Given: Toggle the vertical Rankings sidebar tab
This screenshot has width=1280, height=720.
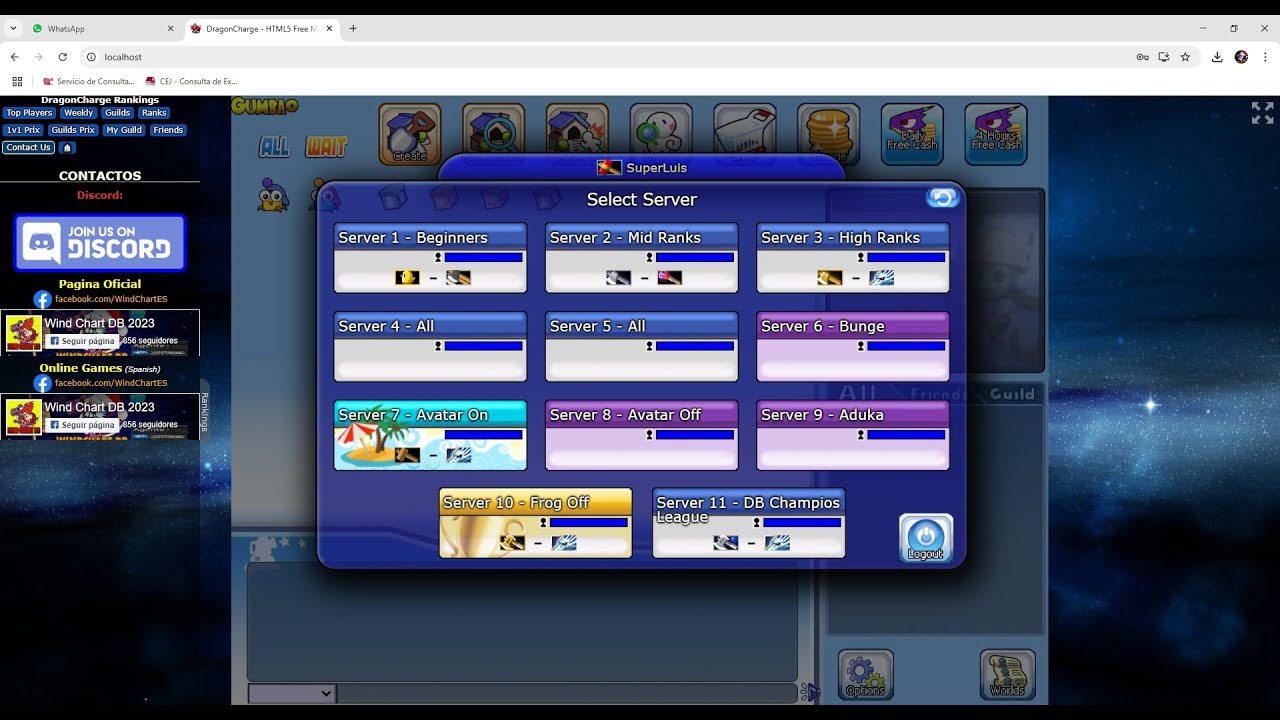Looking at the screenshot, I should pyautogui.click(x=205, y=411).
